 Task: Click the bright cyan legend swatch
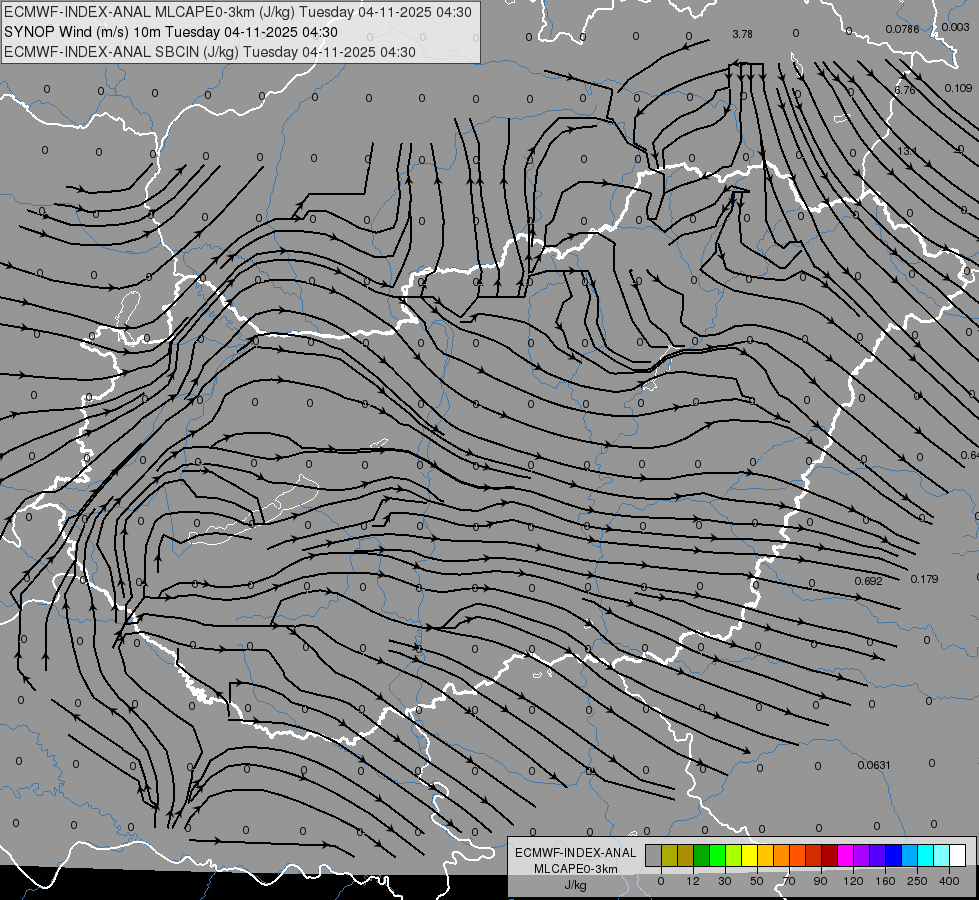pyautogui.click(x=926, y=855)
